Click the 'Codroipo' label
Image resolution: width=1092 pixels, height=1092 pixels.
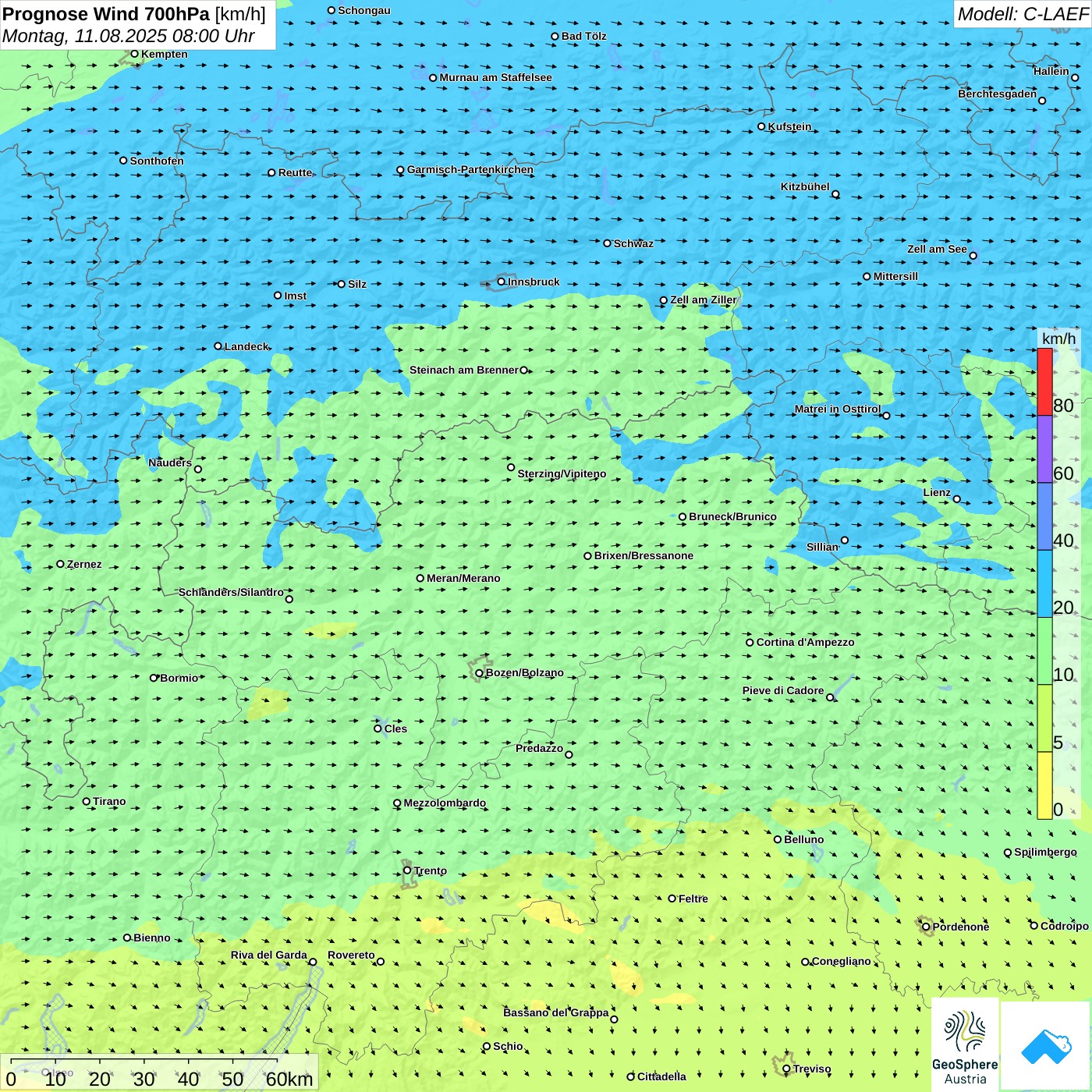pos(1065,926)
